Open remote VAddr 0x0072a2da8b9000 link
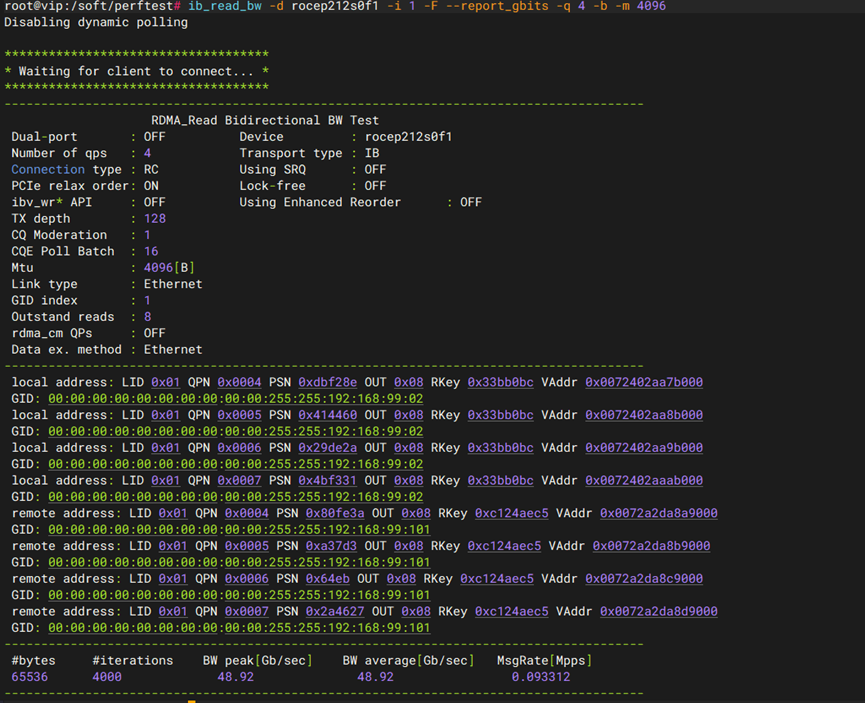Image resolution: width=865 pixels, height=703 pixels. point(651,547)
